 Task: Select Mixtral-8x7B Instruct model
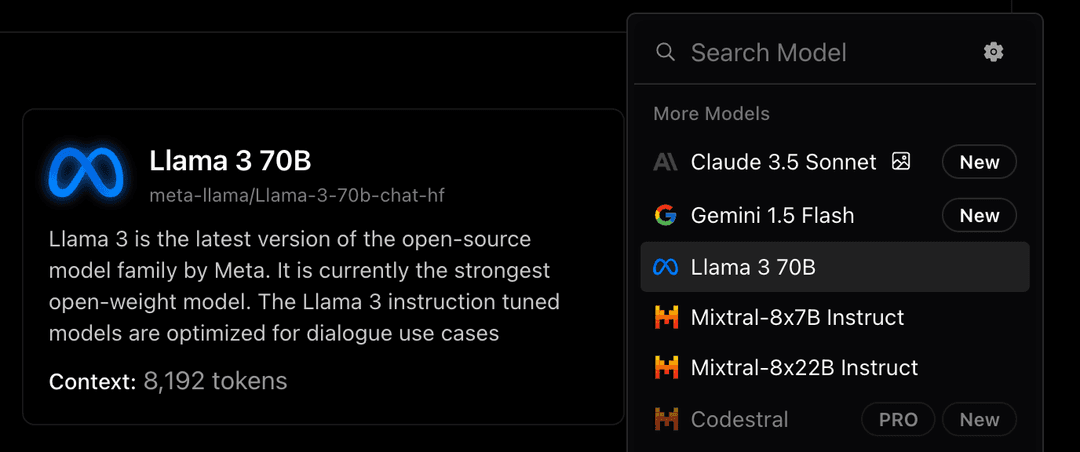click(x=835, y=318)
